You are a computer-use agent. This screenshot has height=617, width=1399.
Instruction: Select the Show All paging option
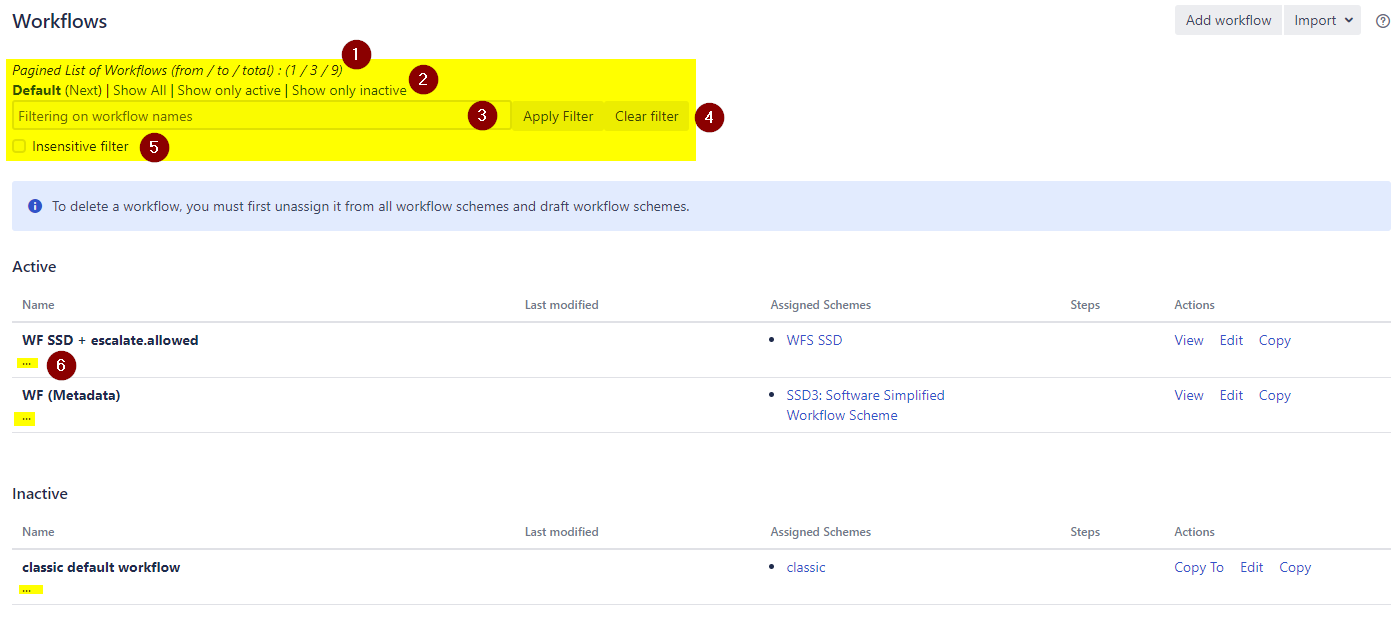point(139,90)
